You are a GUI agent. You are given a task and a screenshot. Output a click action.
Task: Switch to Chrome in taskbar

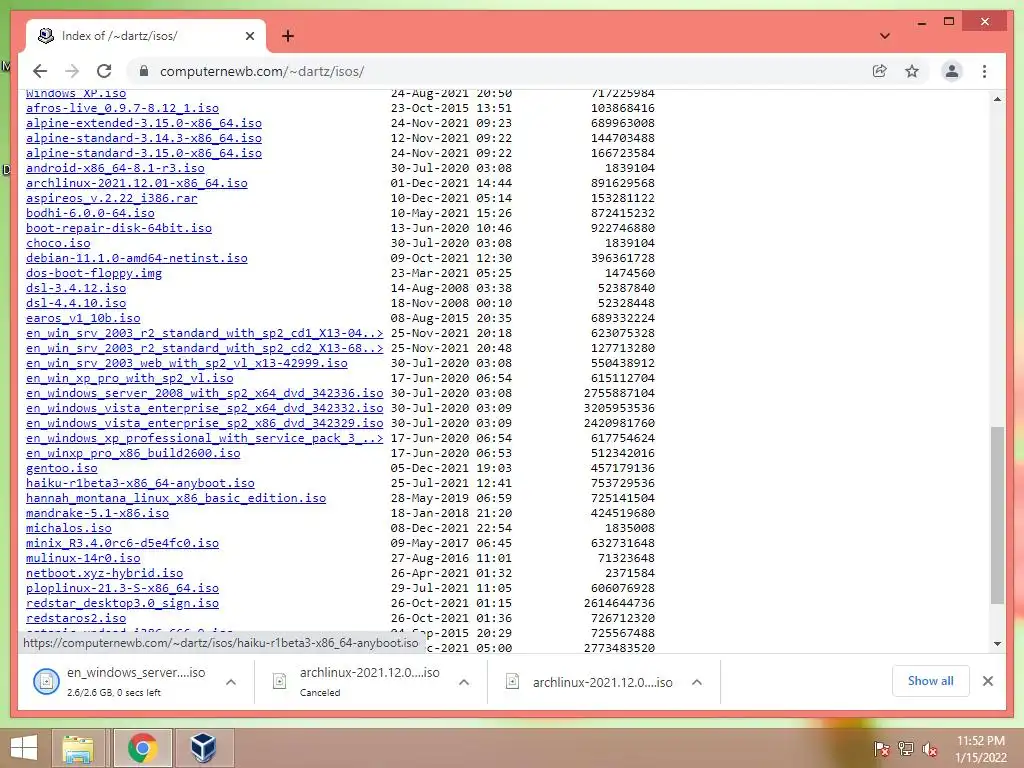point(142,748)
